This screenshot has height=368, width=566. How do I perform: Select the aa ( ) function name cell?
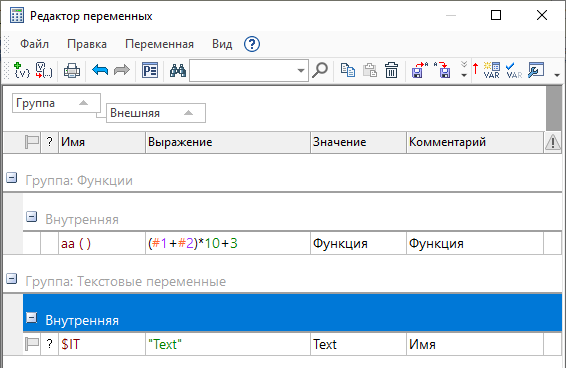102,243
